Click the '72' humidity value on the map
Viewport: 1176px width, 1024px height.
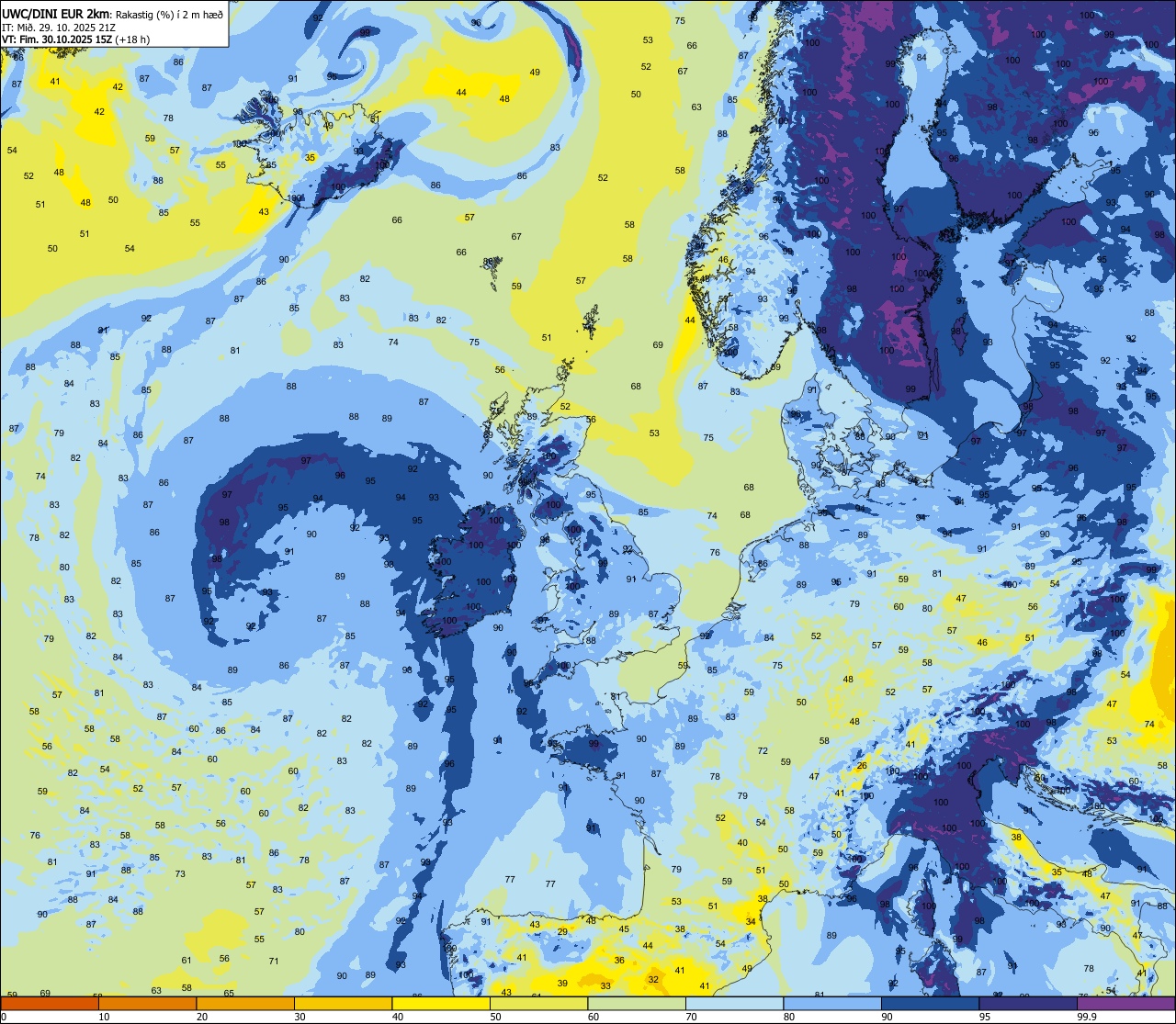coord(763,750)
